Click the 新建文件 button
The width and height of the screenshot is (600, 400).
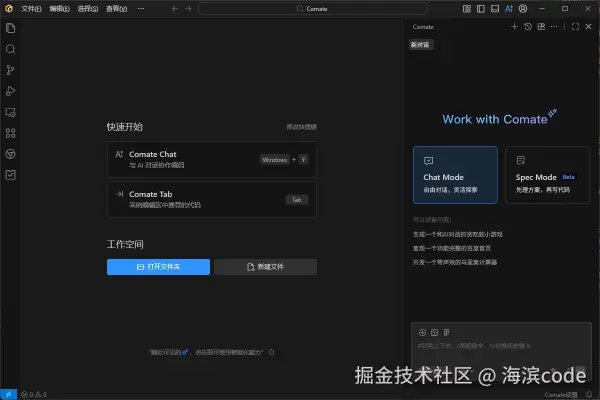(266, 267)
